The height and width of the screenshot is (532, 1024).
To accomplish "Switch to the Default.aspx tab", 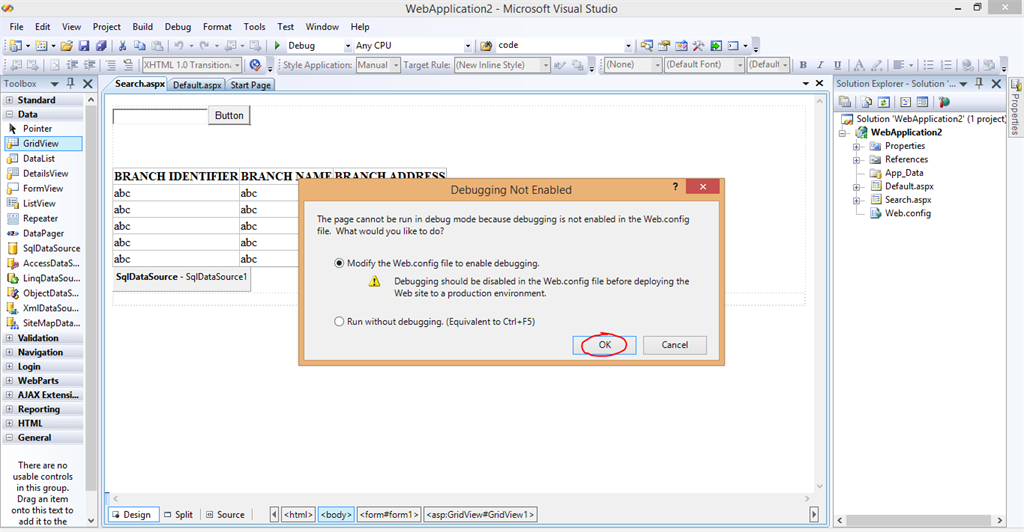I will pos(197,85).
